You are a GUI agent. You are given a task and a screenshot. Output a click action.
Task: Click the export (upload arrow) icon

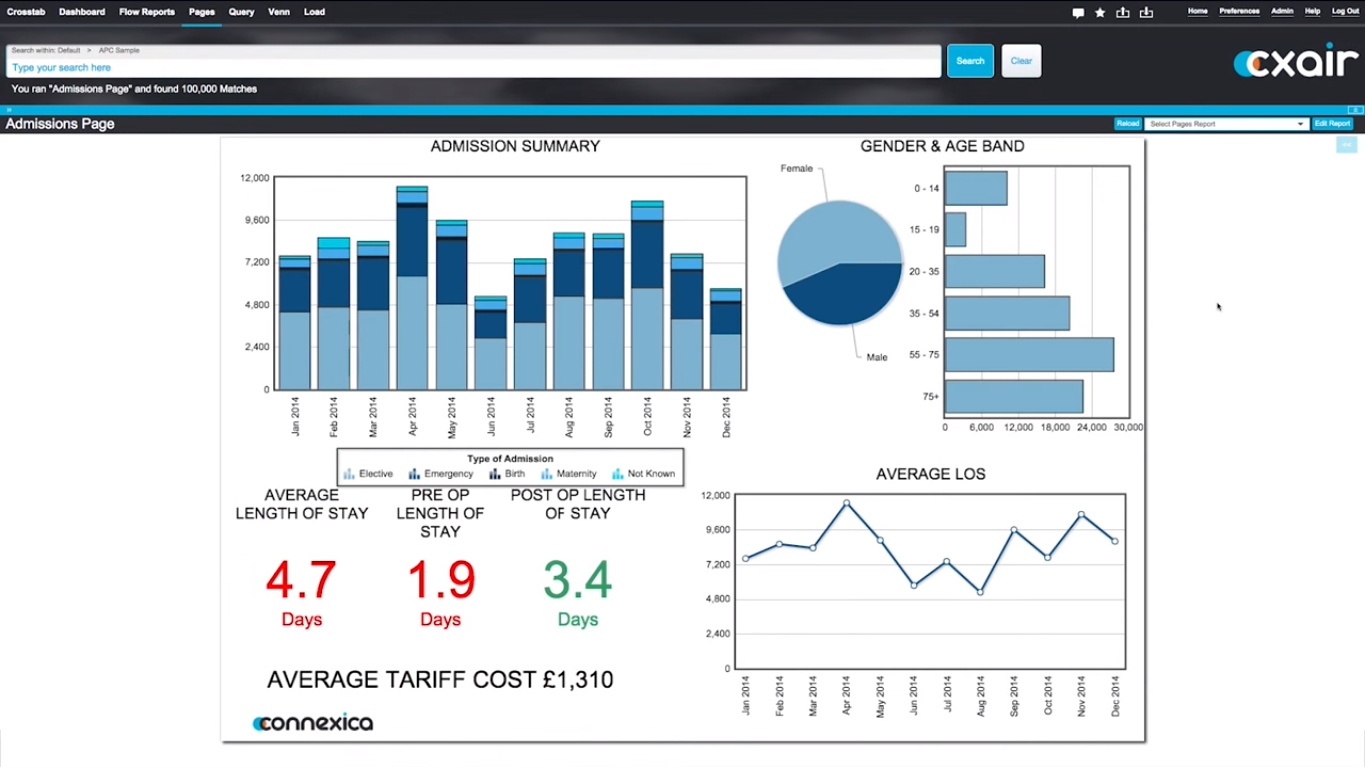coord(1121,11)
